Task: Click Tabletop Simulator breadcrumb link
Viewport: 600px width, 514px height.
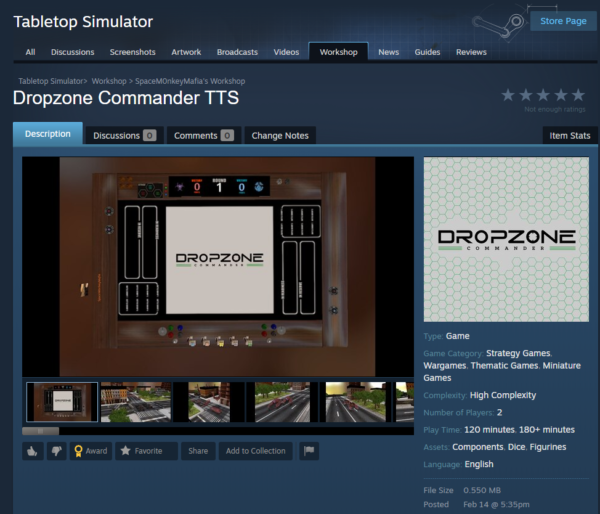Action: click(x=51, y=81)
